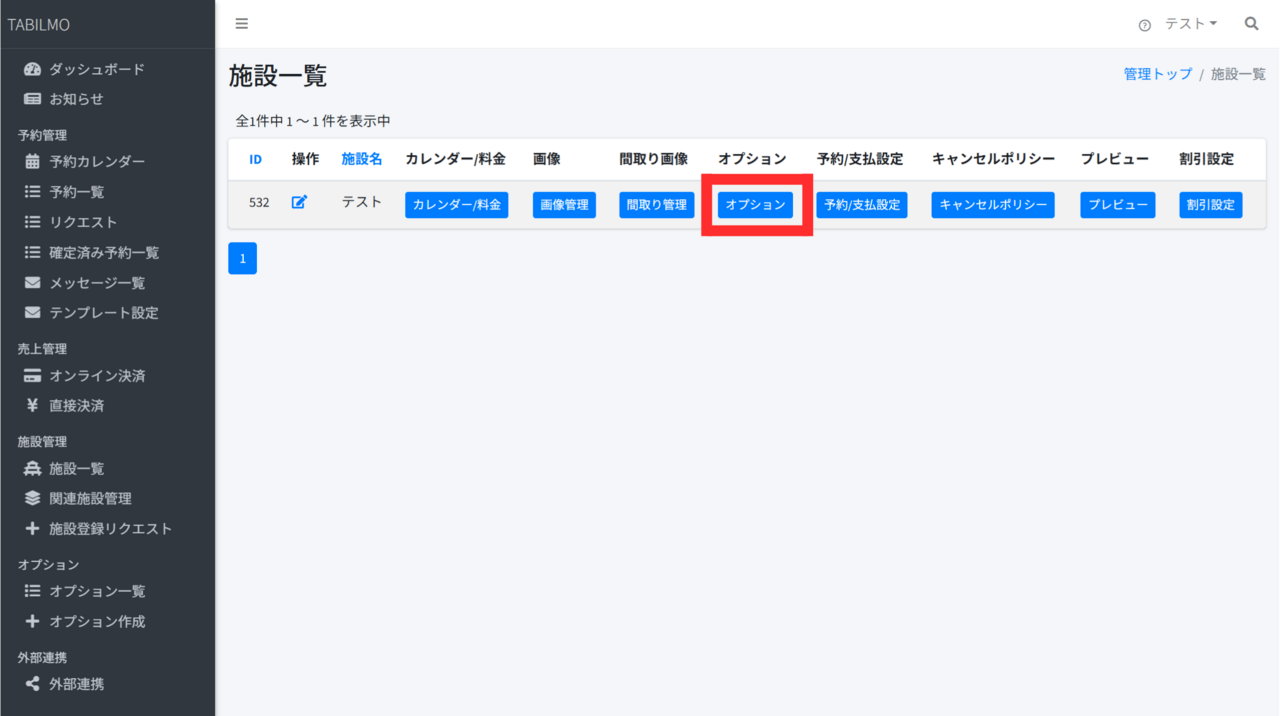This screenshot has width=1280, height=716.
Task: Open 直接決済 in the sidebar
Action: [76, 406]
